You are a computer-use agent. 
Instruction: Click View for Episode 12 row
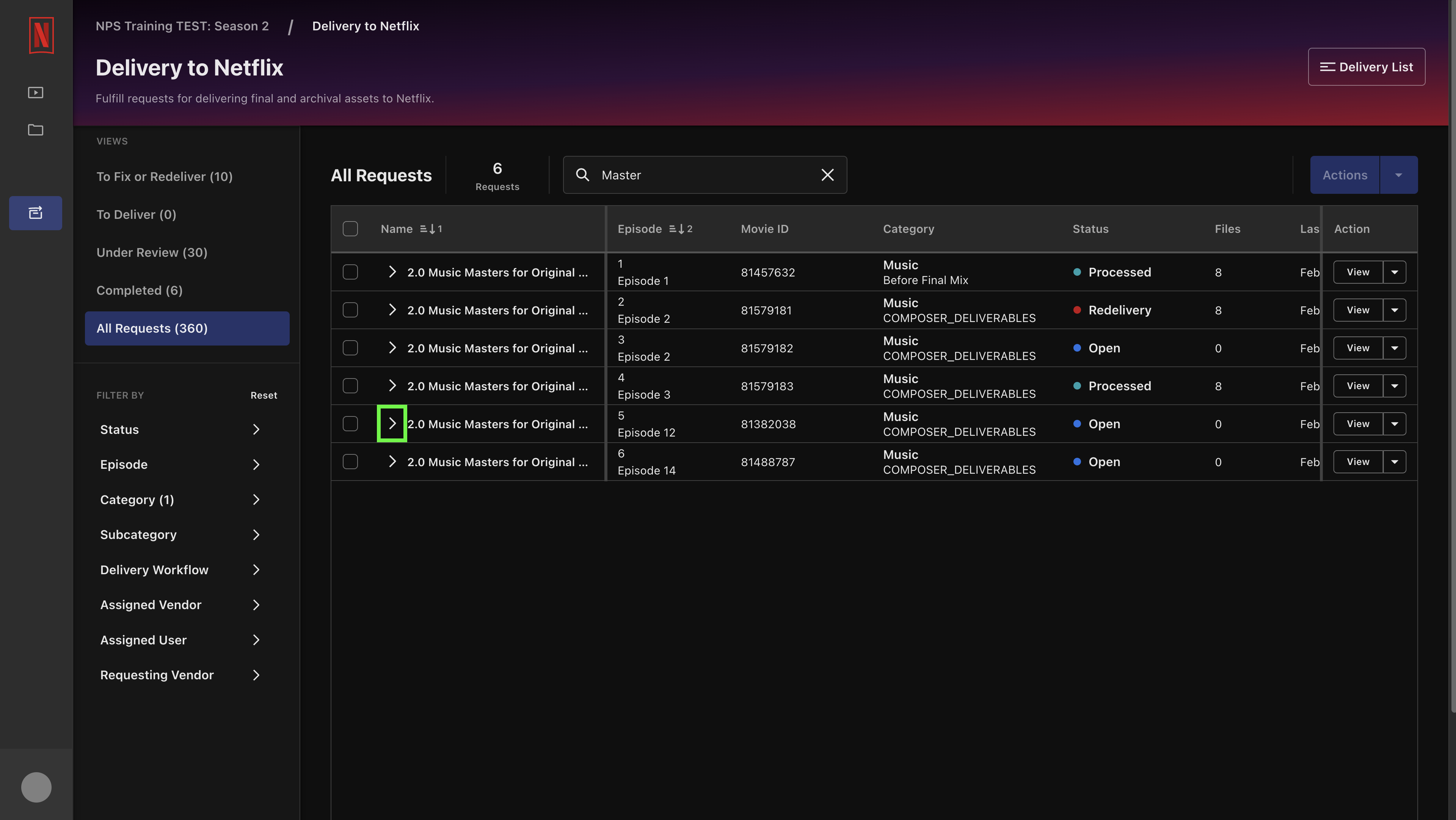tap(1358, 424)
